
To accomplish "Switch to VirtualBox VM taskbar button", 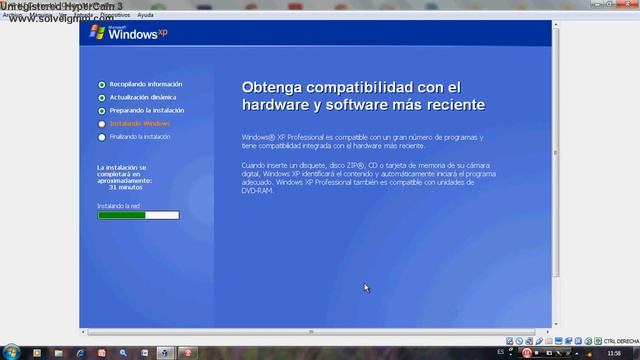I will 165,353.
